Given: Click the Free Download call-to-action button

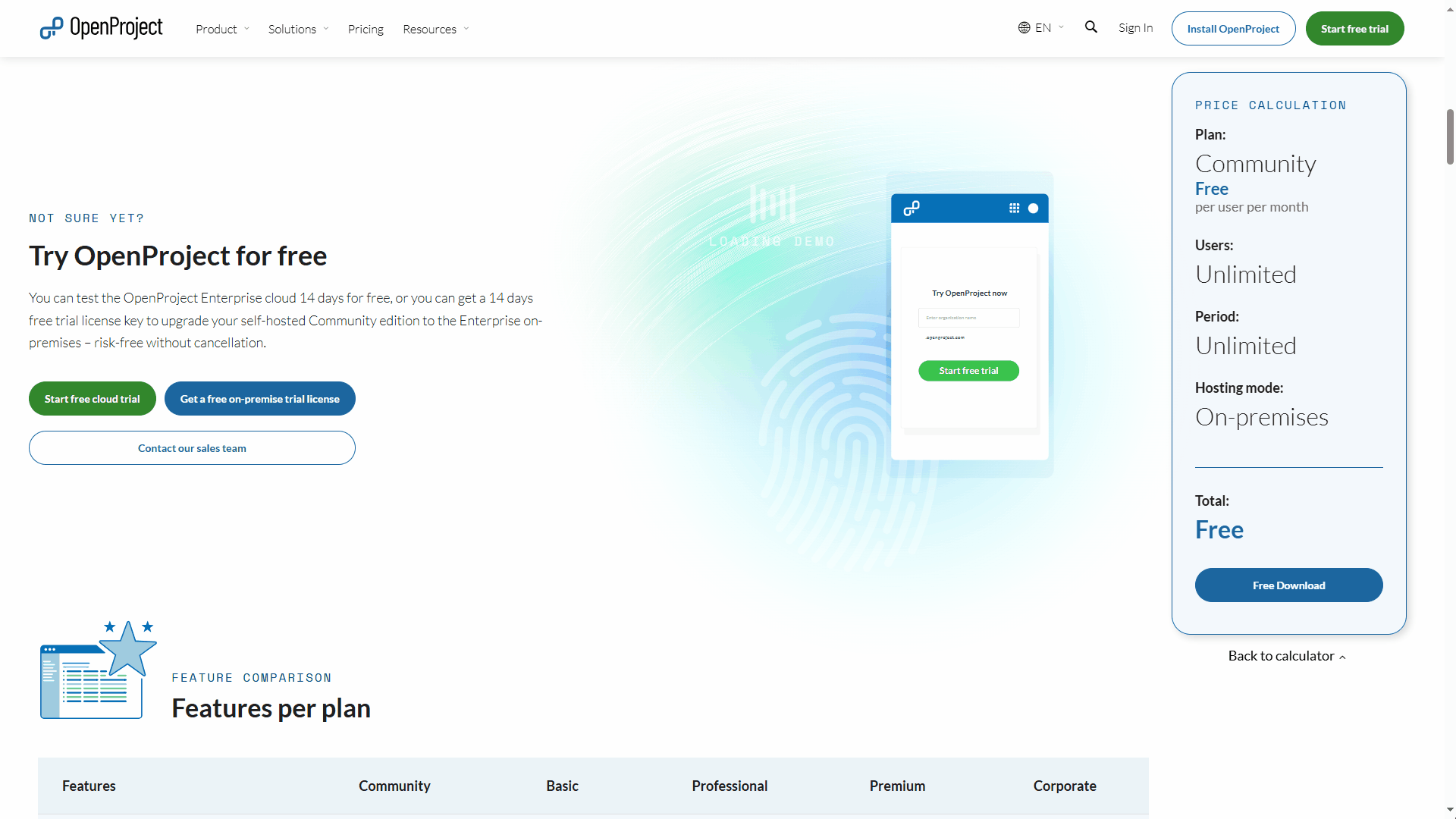Looking at the screenshot, I should (x=1289, y=585).
